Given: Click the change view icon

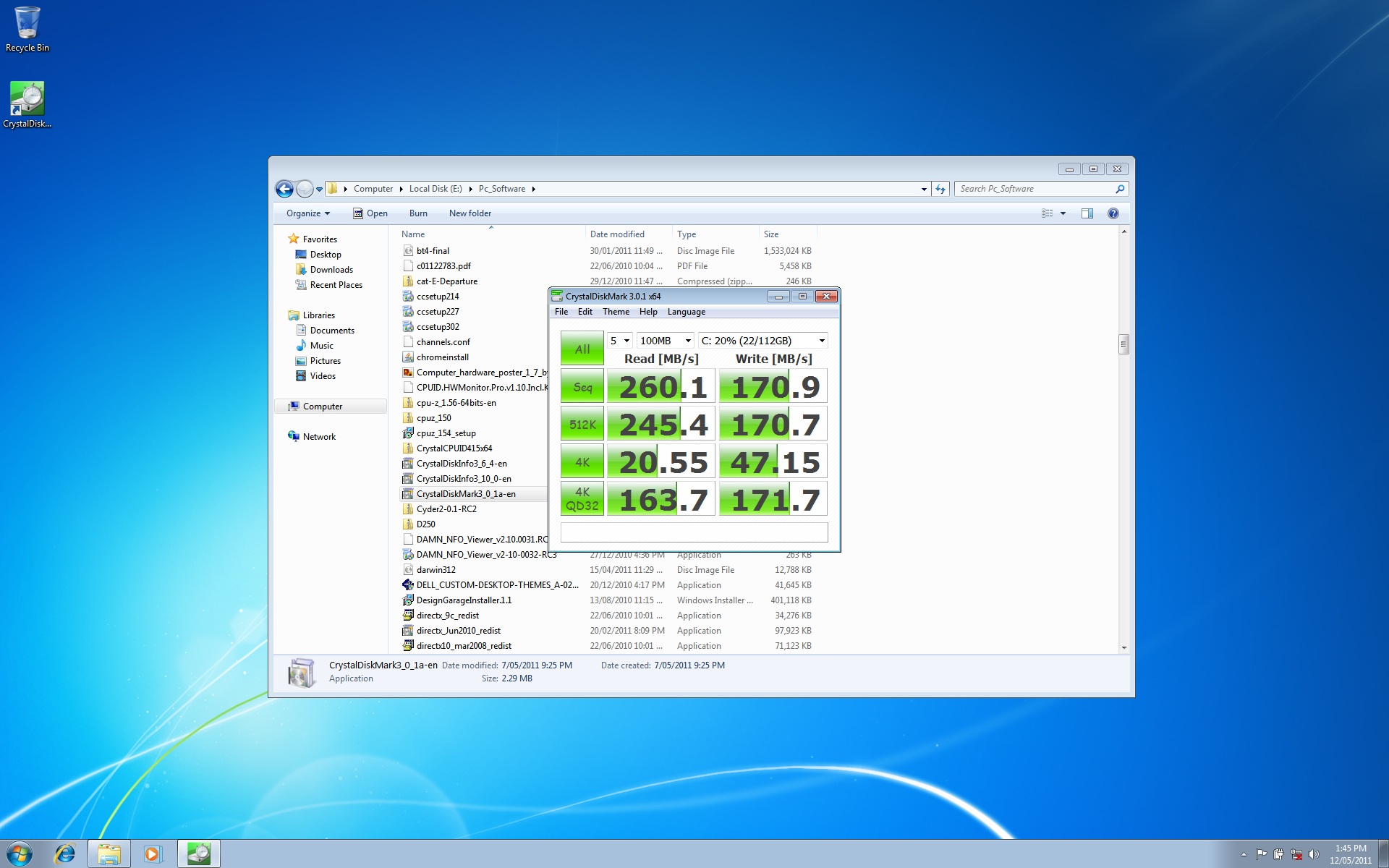Looking at the screenshot, I should tap(1047, 213).
